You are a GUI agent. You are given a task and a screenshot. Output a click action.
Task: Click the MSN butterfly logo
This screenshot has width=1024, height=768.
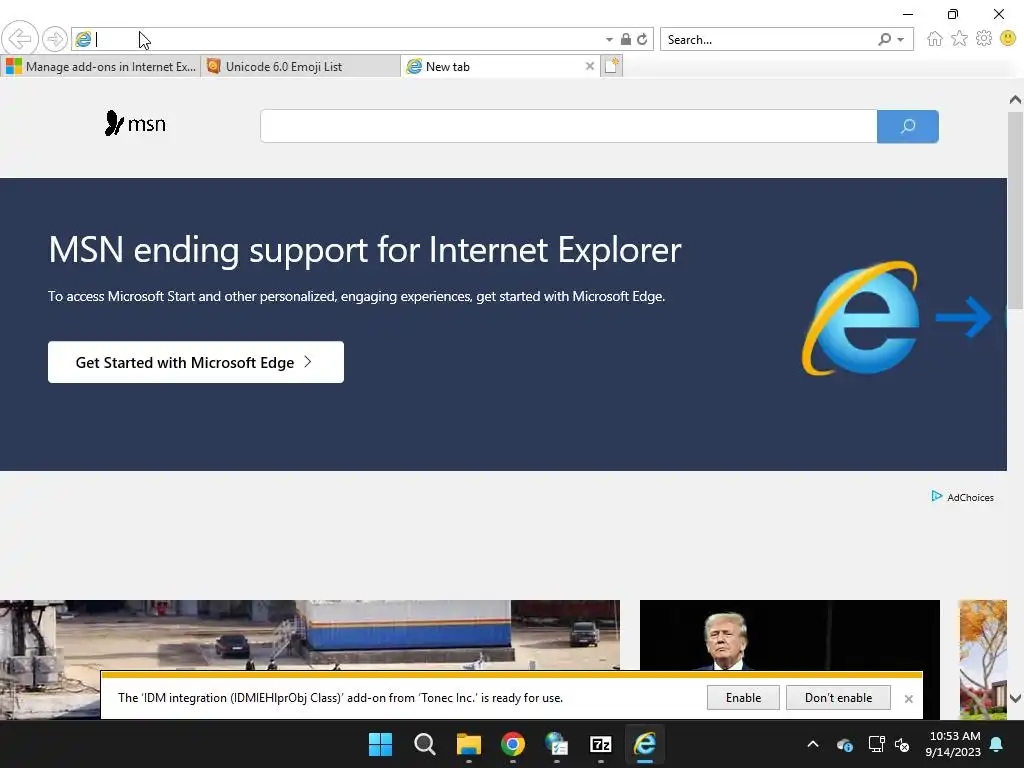coord(135,123)
